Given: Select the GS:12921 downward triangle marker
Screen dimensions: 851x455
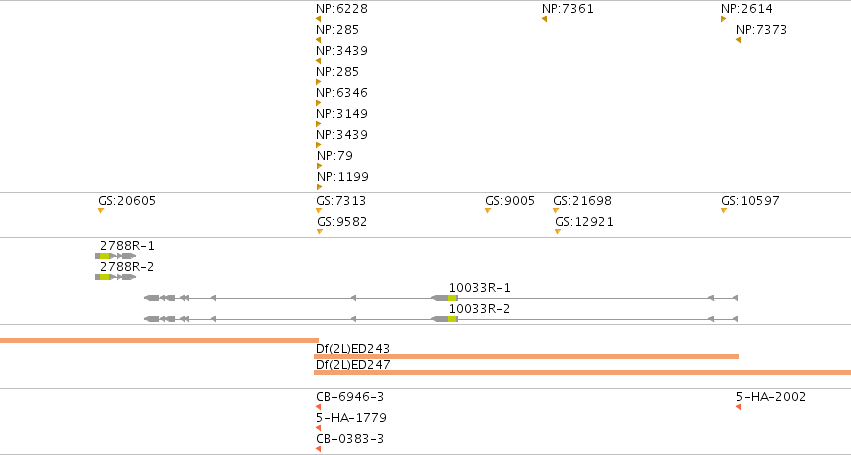Looking at the screenshot, I should [558, 232].
